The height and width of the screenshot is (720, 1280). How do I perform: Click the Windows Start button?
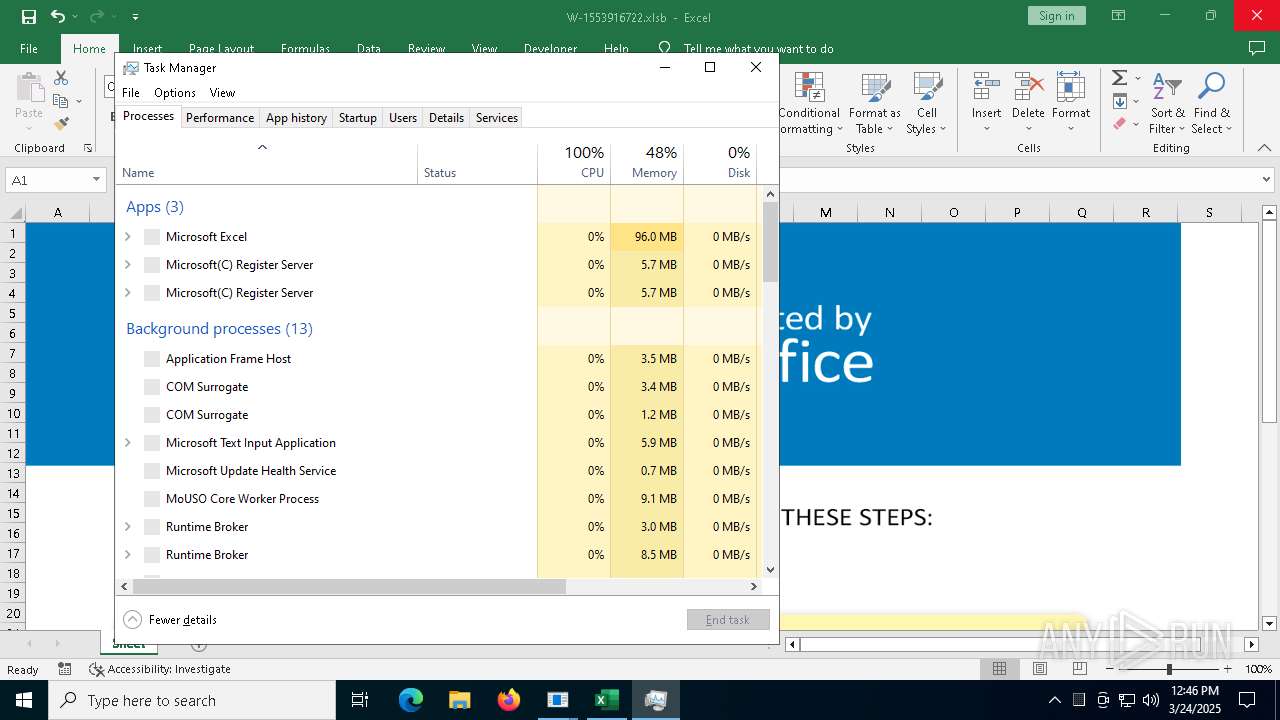pos(24,700)
